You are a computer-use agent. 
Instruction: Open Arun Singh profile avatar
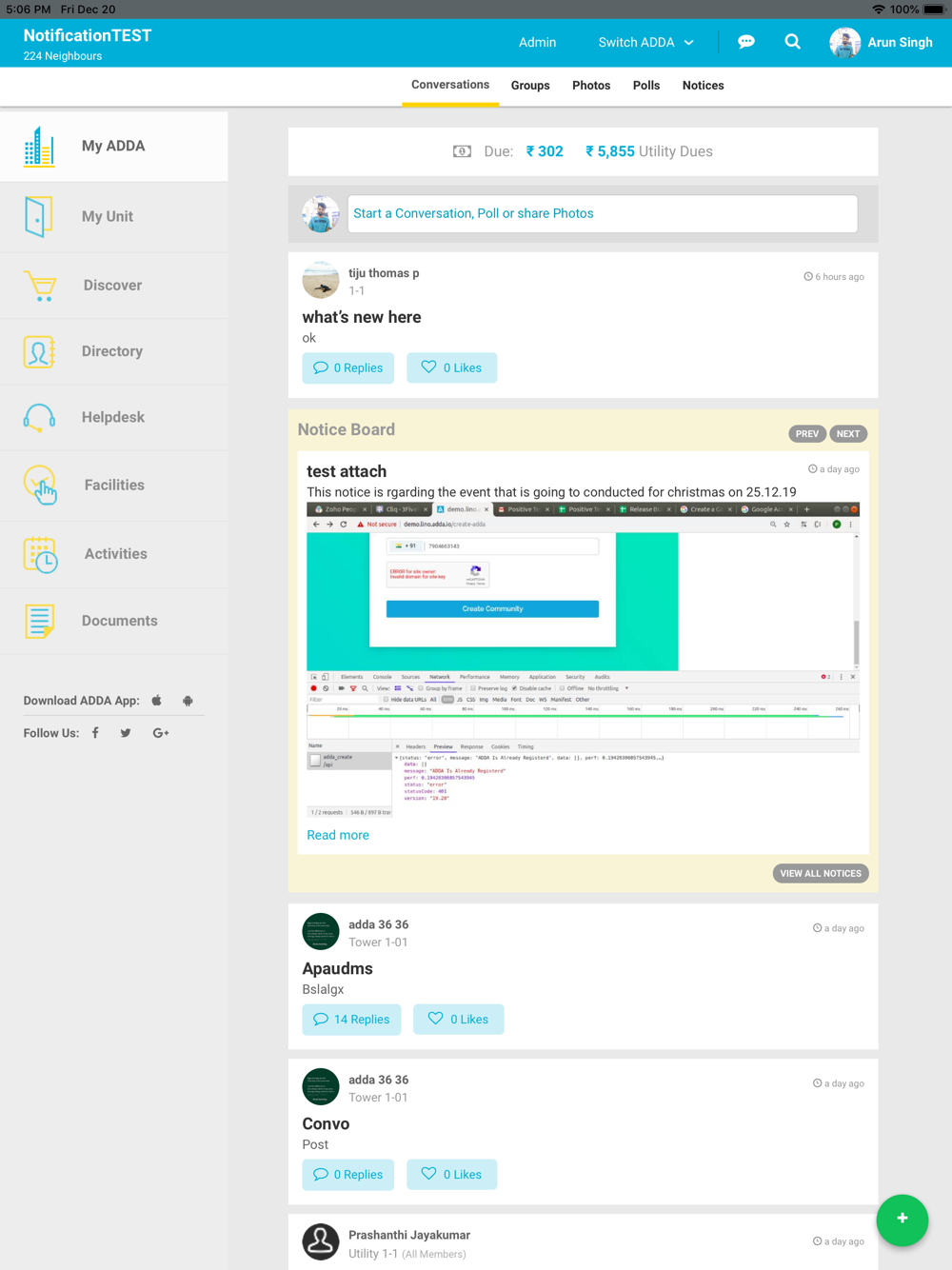844,43
